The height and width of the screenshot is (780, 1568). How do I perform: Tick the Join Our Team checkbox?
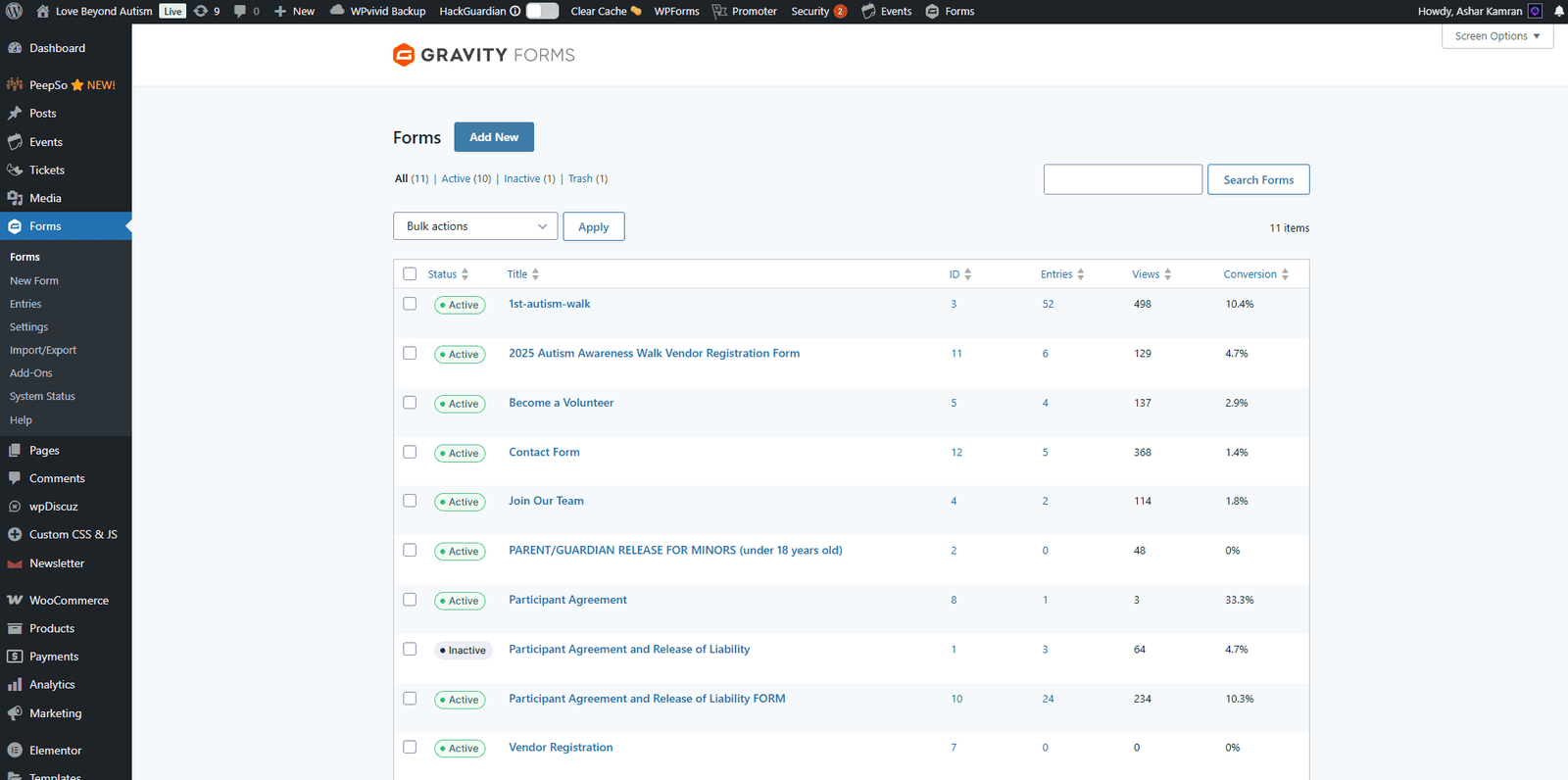[x=410, y=501]
